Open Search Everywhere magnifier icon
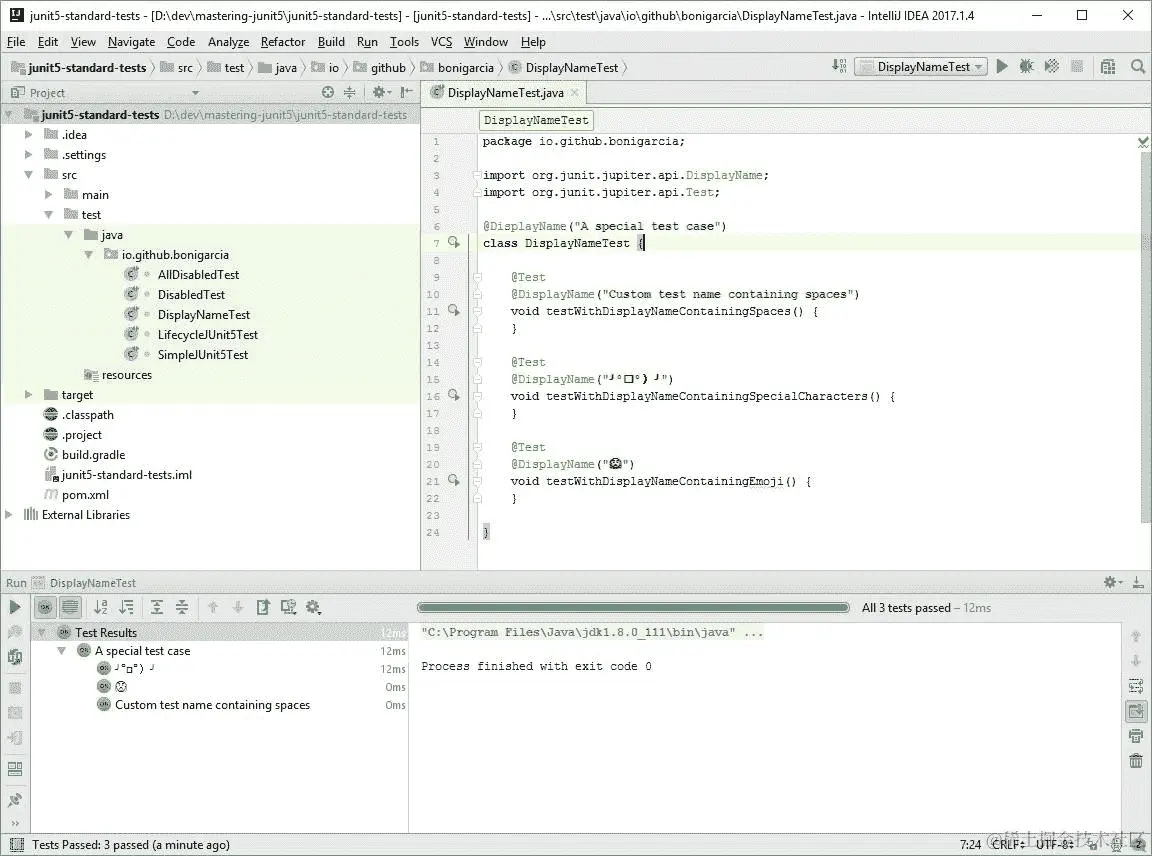Viewport: 1152px width, 856px height. (1137, 67)
